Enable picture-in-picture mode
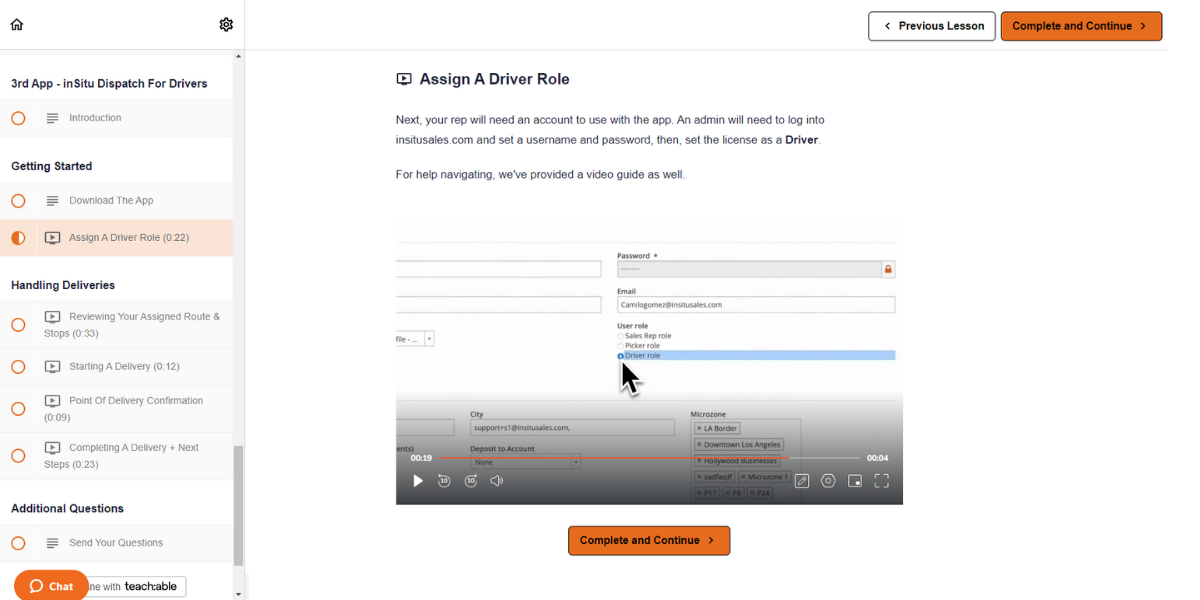Viewport: 1200px width, 600px height. pyautogui.click(x=855, y=481)
